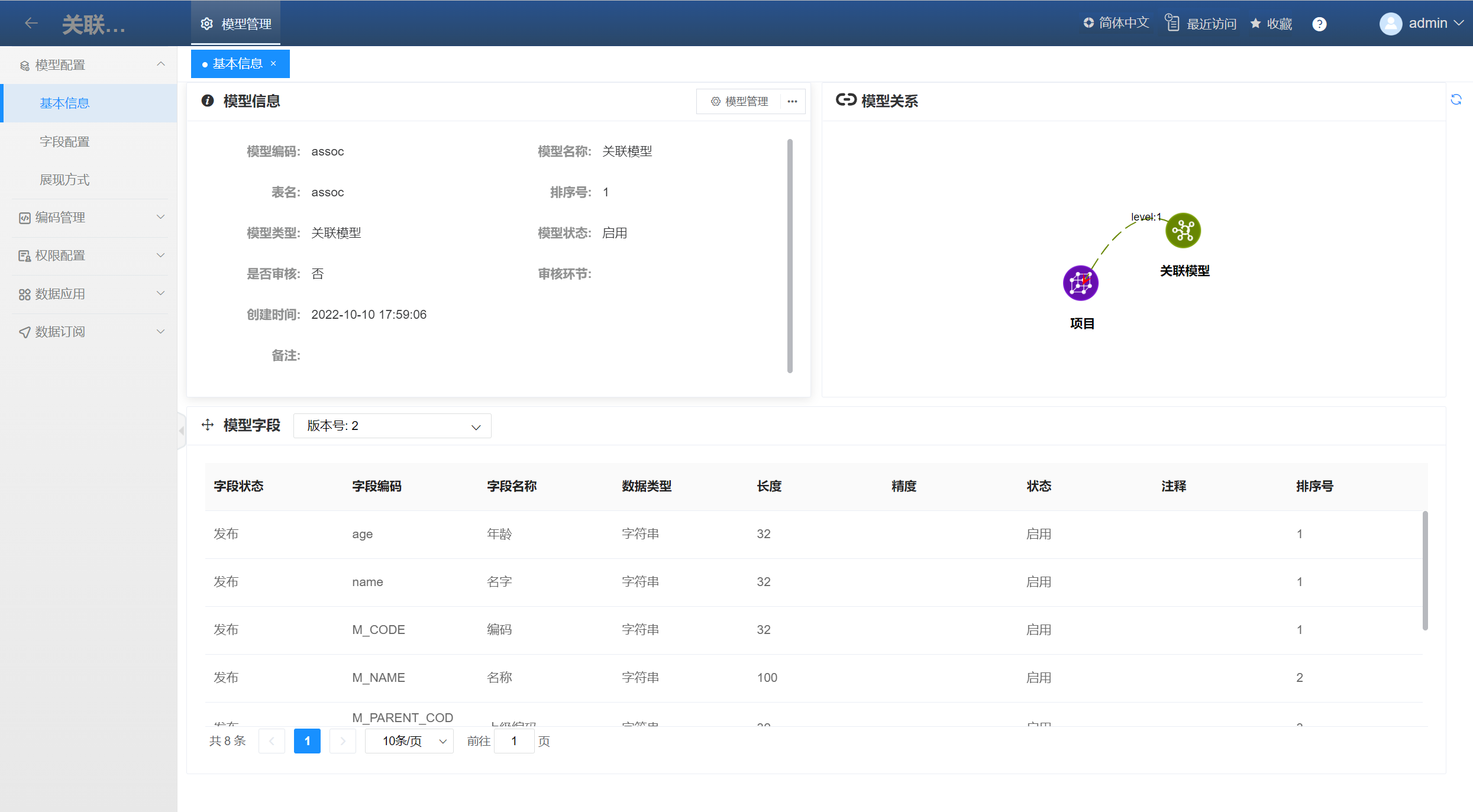
Task: Open the 10条/页 page size dropdown
Action: click(x=409, y=741)
